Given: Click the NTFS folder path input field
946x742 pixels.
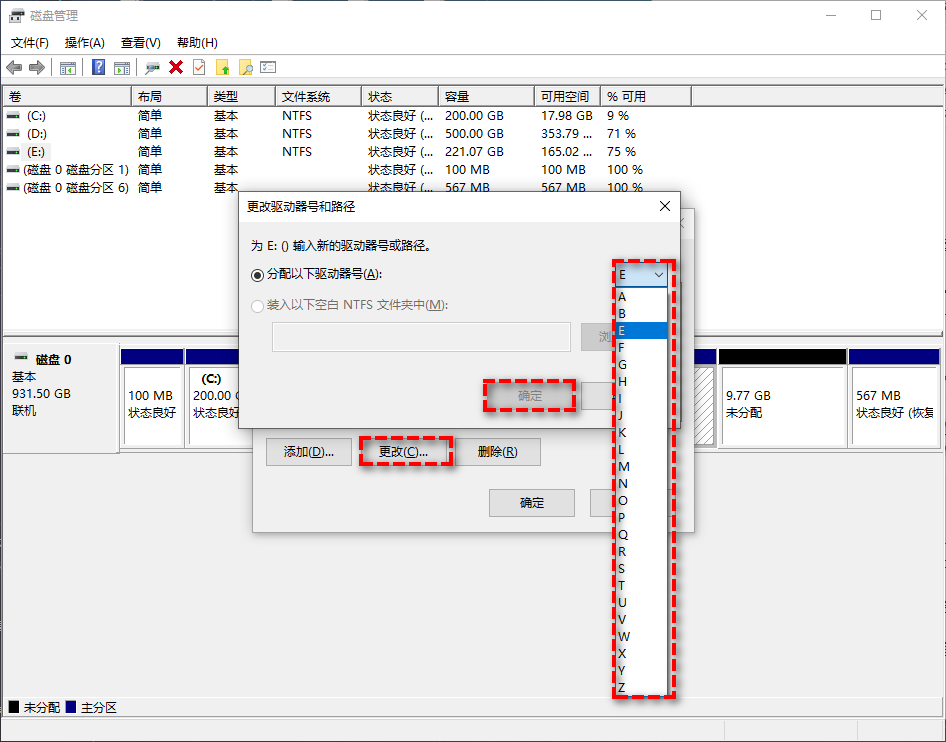Looking at the screenshot, I should [421, 337].
